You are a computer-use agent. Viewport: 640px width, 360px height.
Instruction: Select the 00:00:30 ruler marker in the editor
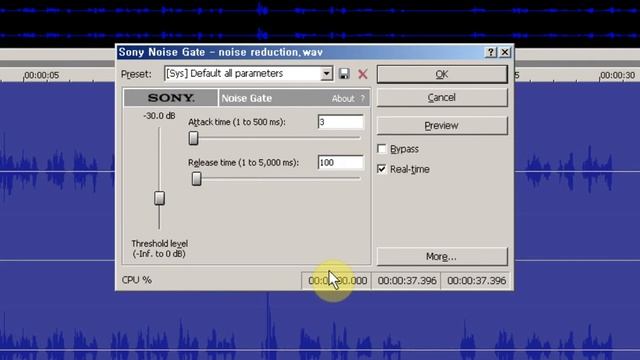617,75
